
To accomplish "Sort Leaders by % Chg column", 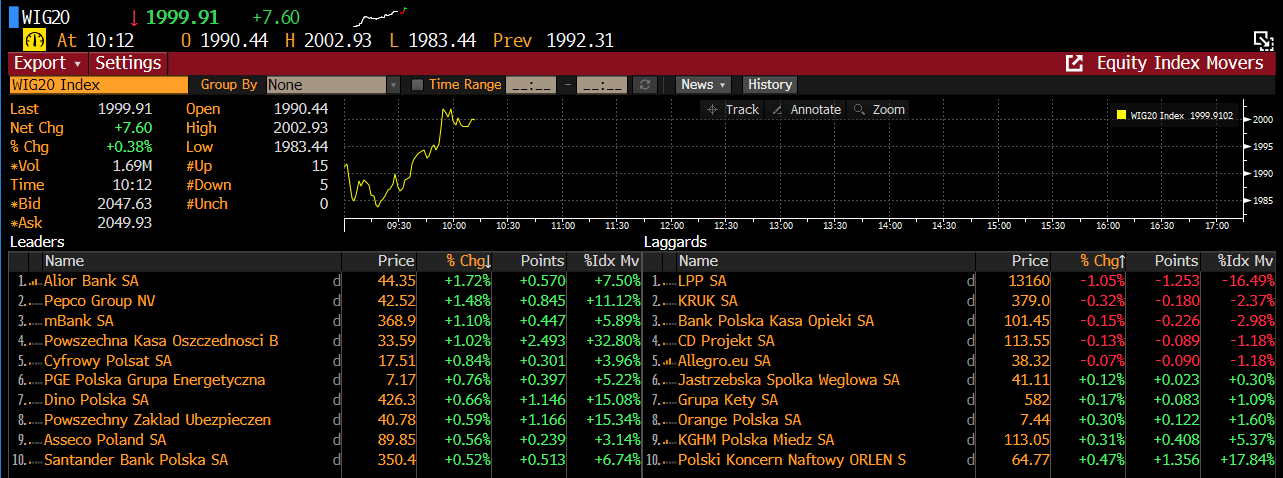I will pos(468,261).
